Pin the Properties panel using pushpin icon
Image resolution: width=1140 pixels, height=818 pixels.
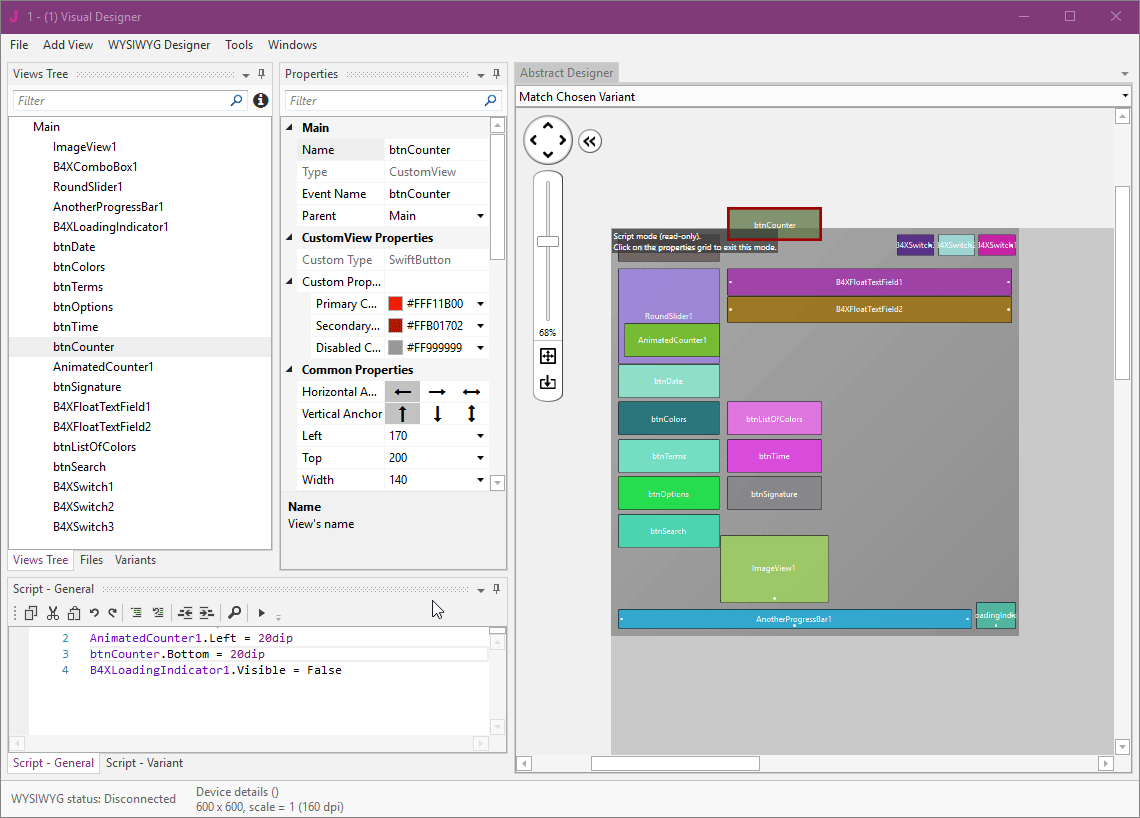tap(496, 74)
